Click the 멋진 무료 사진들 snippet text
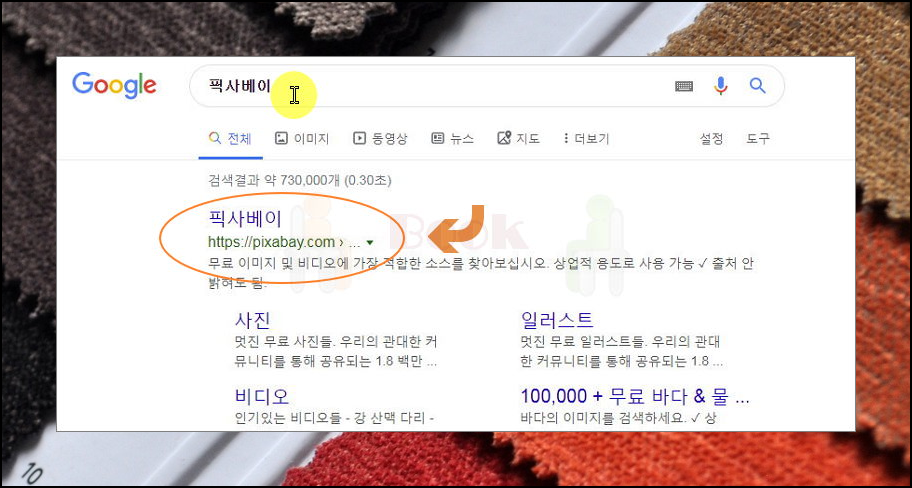The height and width of the screenshot is (488, 912). point(336,351)
